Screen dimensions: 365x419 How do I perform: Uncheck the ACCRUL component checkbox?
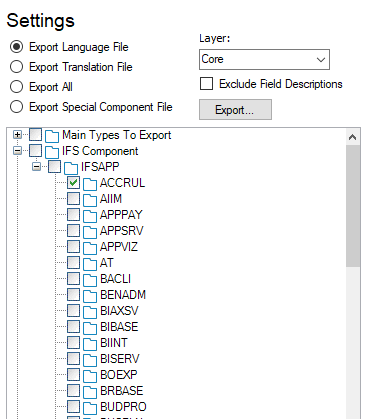[x=73, y=182]
